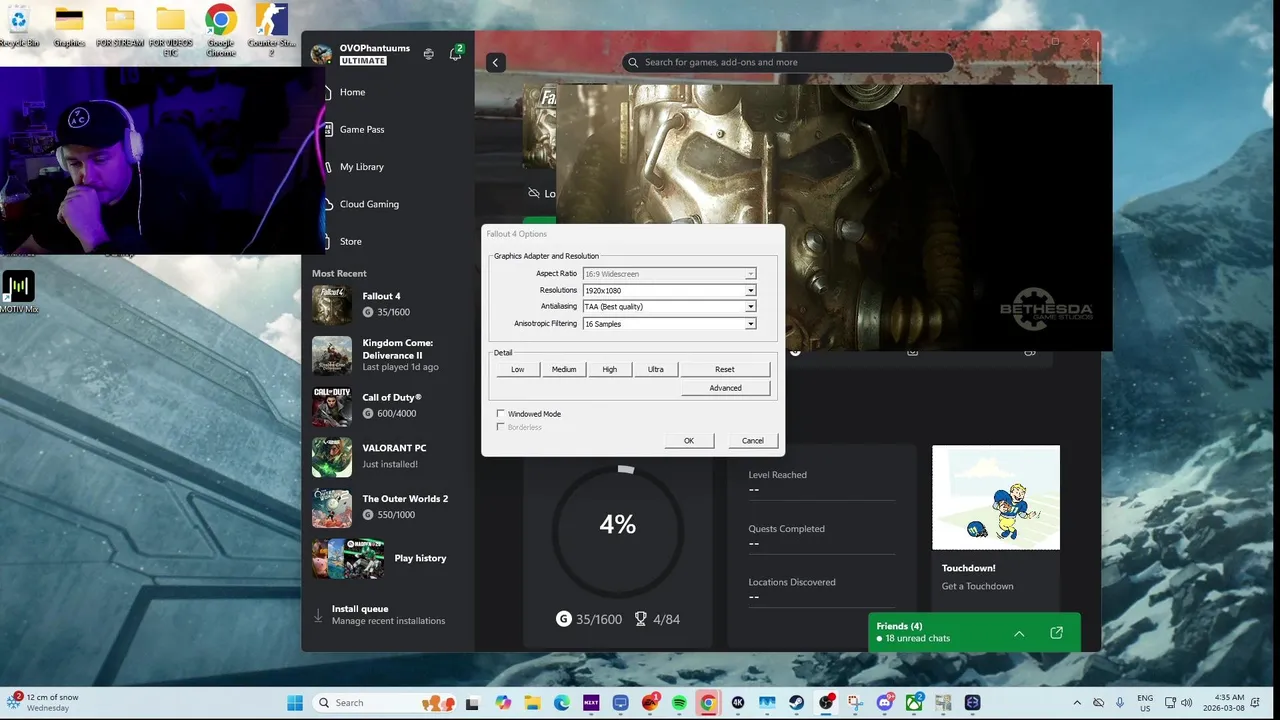Image resolution: width=1280 pixels, height=720 pixels.
Task: Open Install queue
Action: coord(388,614)
